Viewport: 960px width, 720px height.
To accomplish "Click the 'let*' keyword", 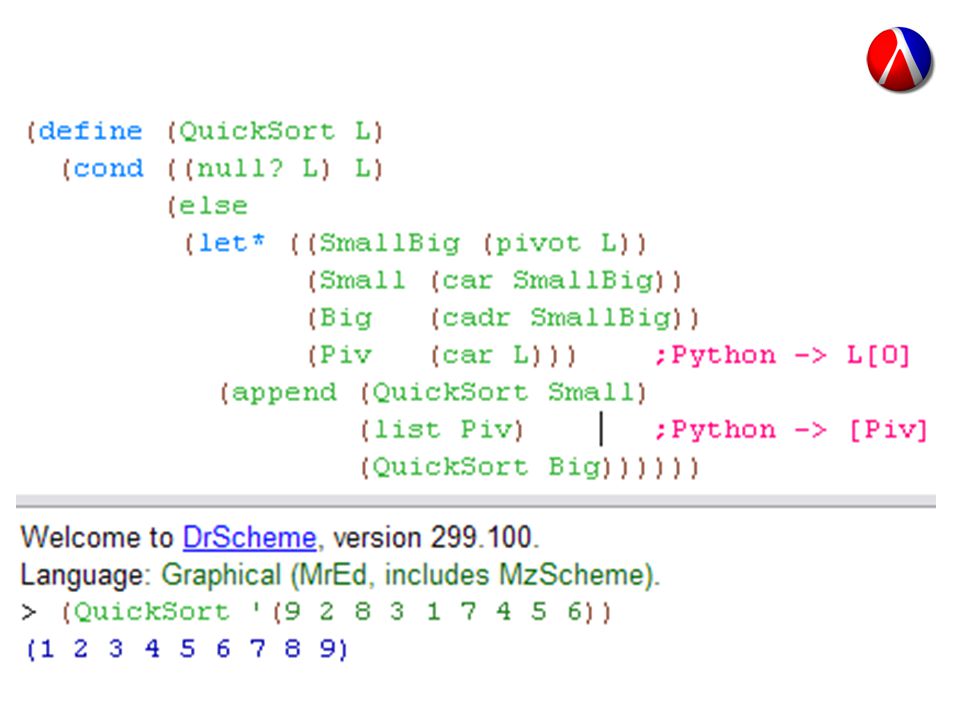I will coord(232,243).
